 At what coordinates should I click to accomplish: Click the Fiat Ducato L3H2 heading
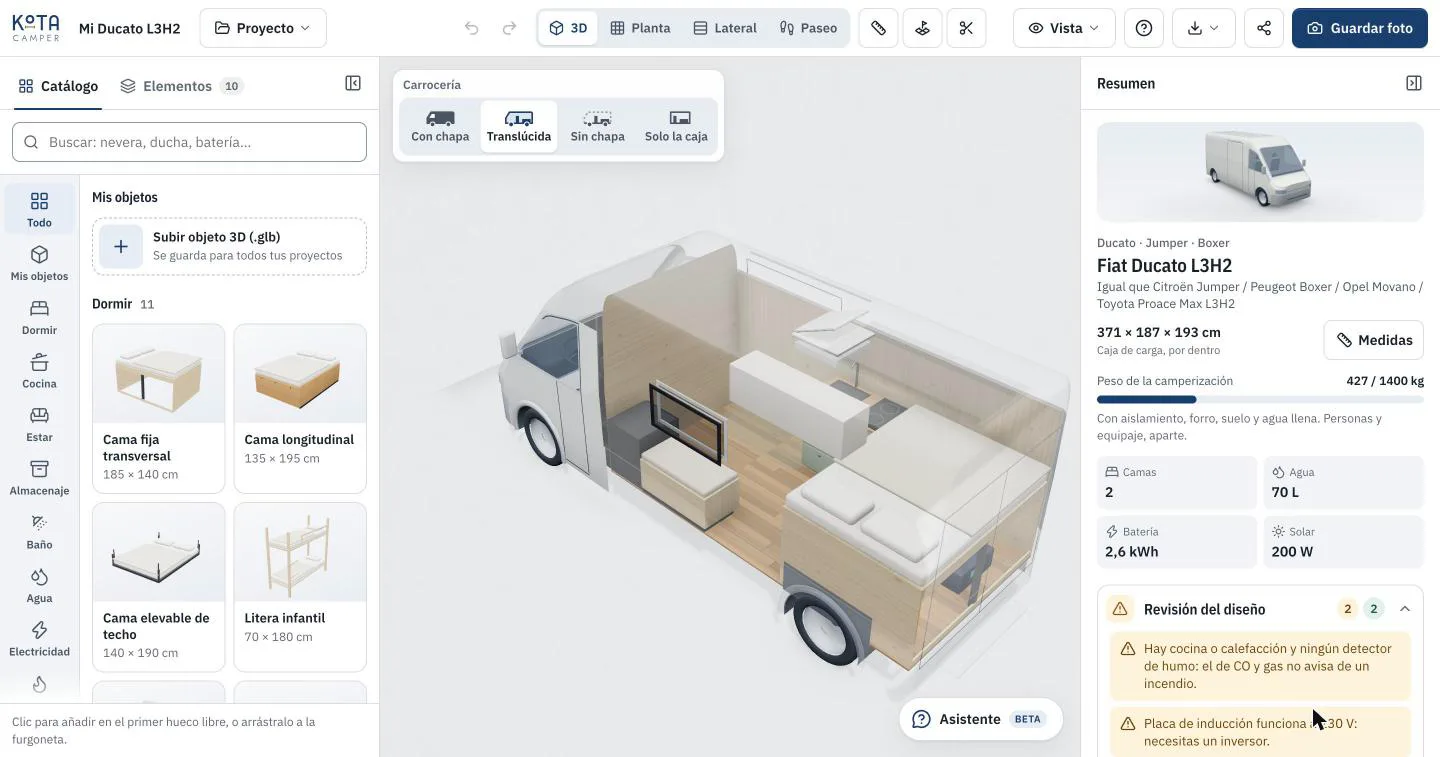coord(1164,266)
